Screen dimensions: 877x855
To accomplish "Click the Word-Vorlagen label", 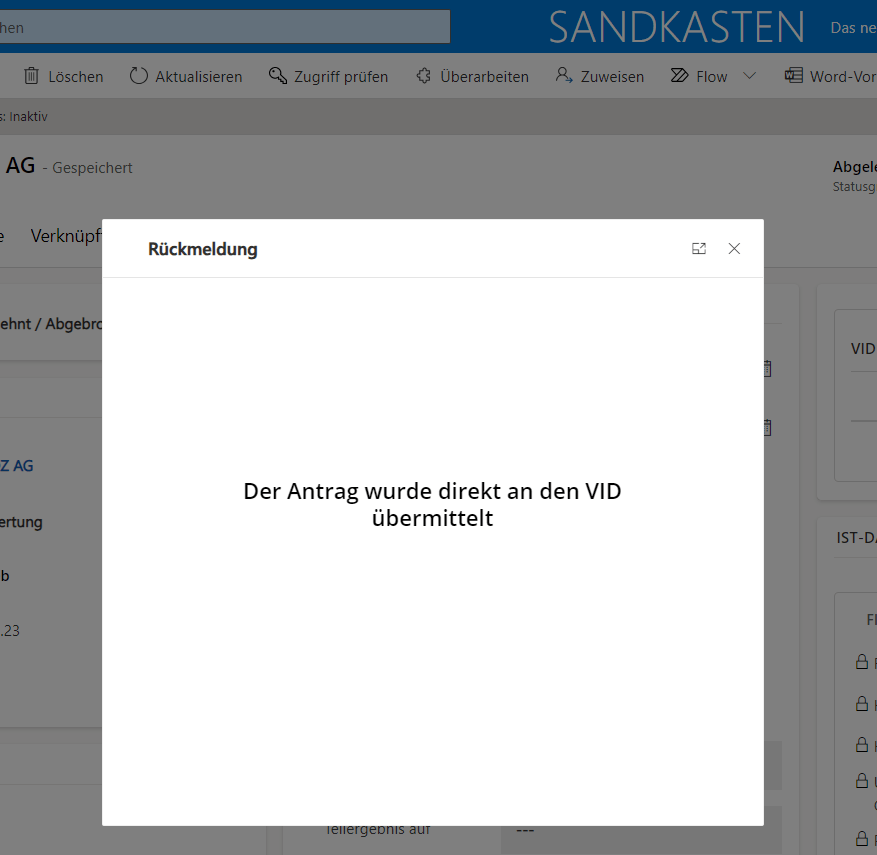I will 843,77.
